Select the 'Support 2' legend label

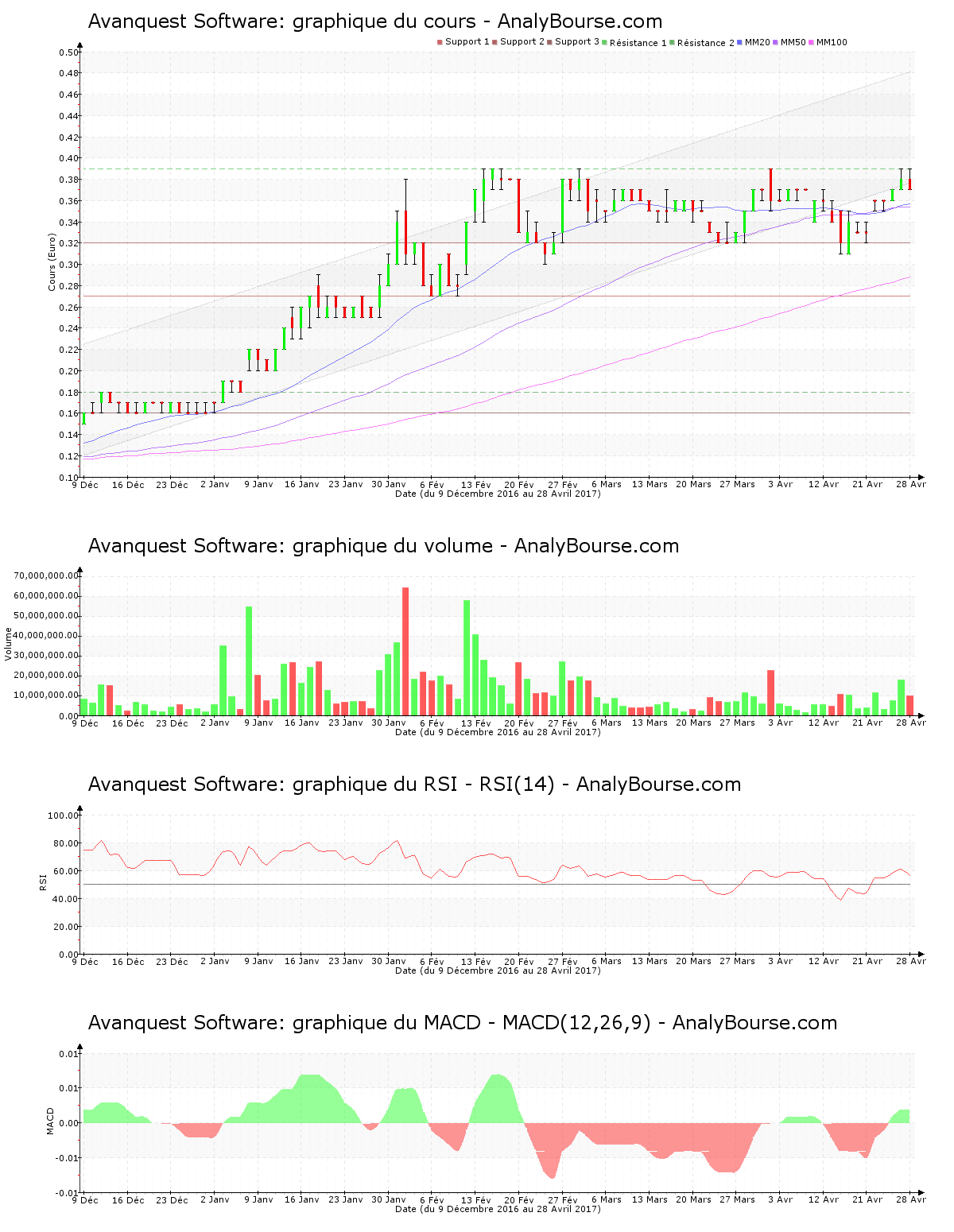pyautogui.click(x=522, y=42)
